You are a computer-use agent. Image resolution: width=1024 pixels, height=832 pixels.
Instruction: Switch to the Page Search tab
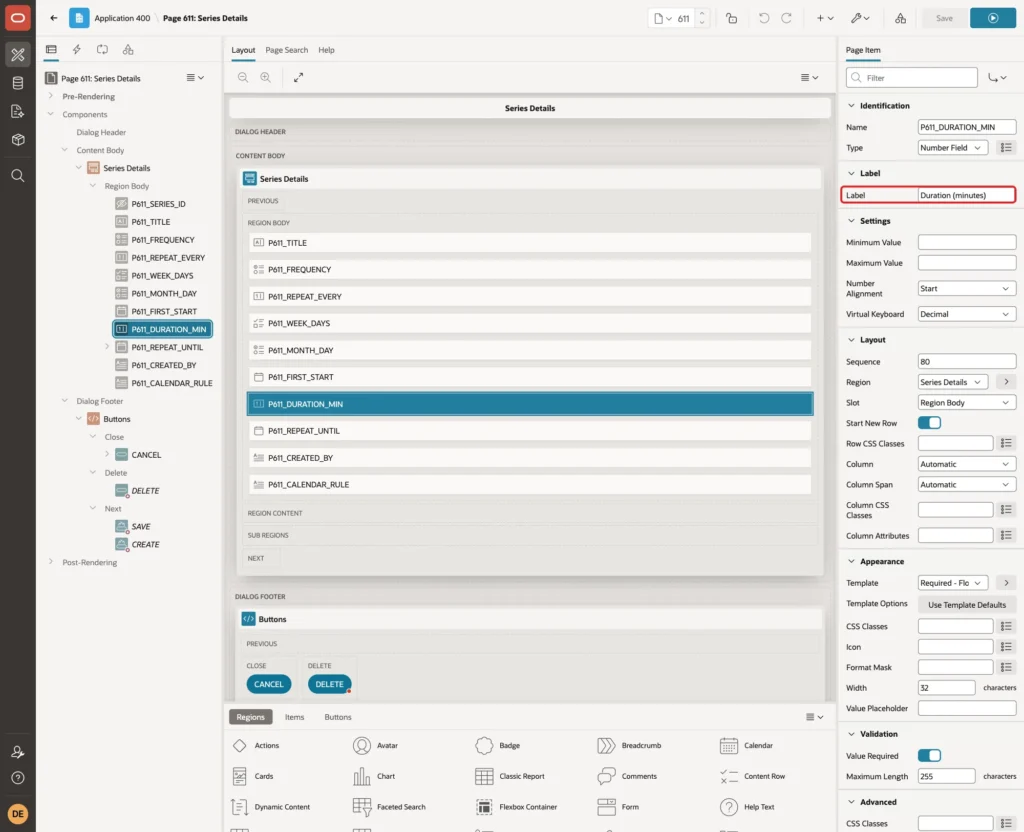[286, 50]
